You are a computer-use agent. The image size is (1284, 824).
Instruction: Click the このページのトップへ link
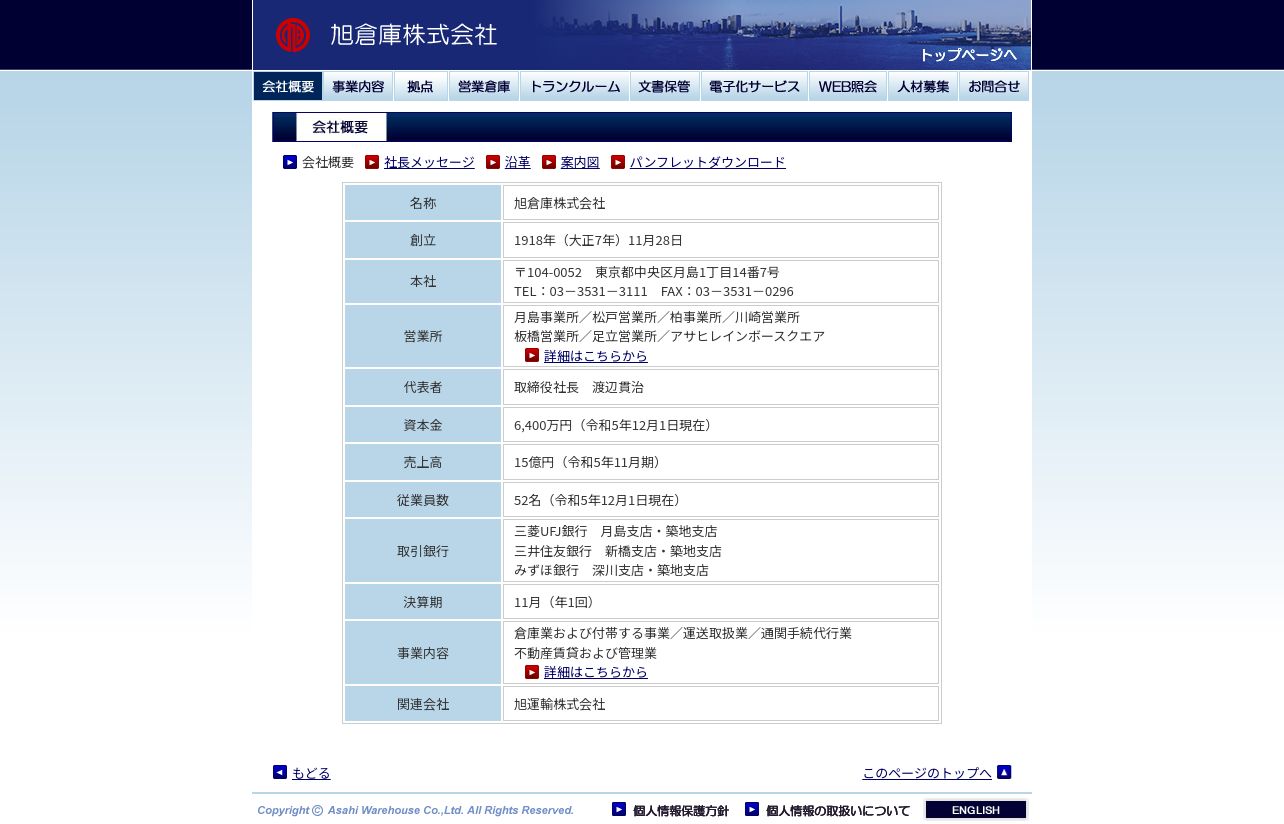tap(927, 773)
